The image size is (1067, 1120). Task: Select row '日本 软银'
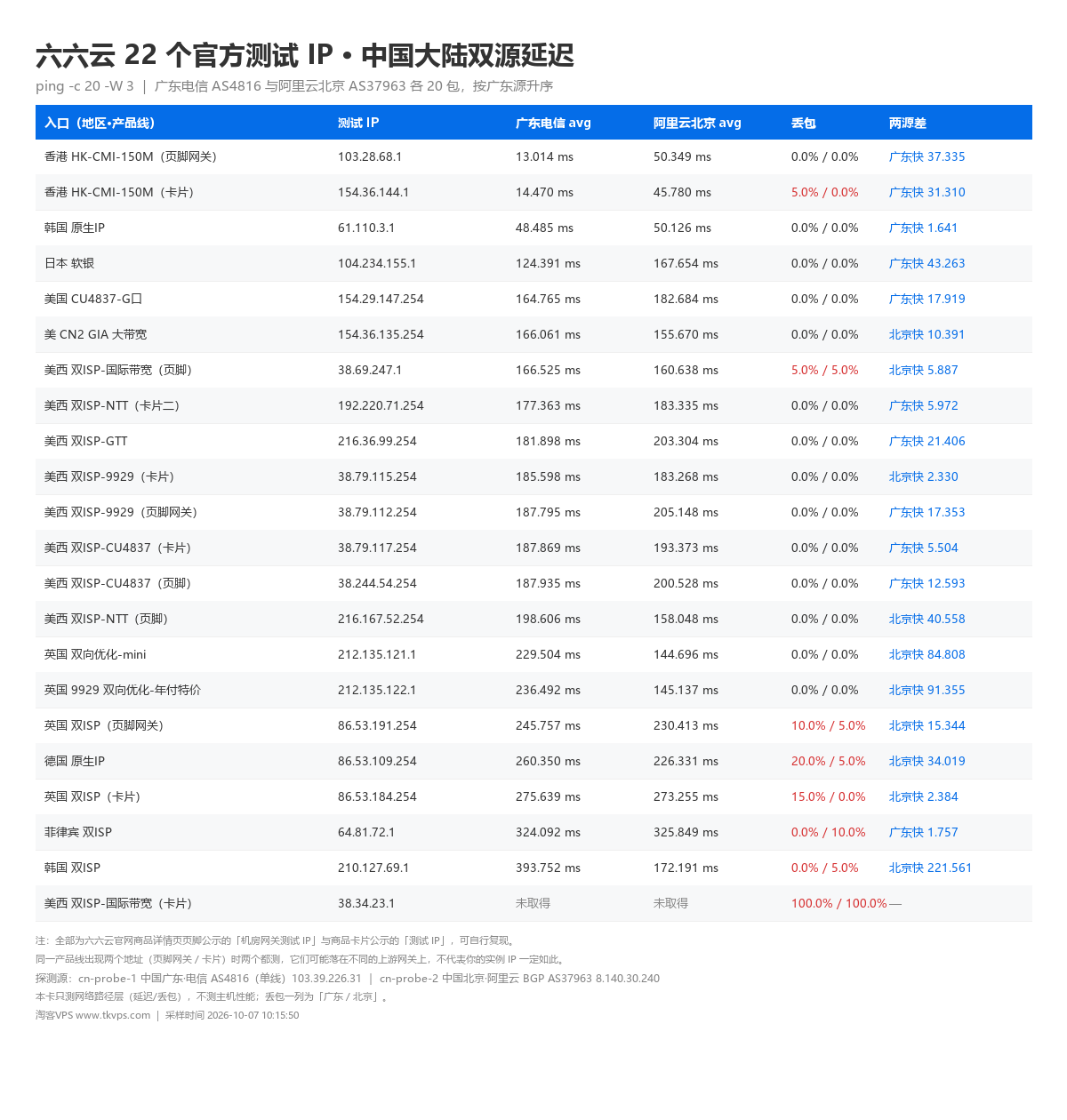533,263
